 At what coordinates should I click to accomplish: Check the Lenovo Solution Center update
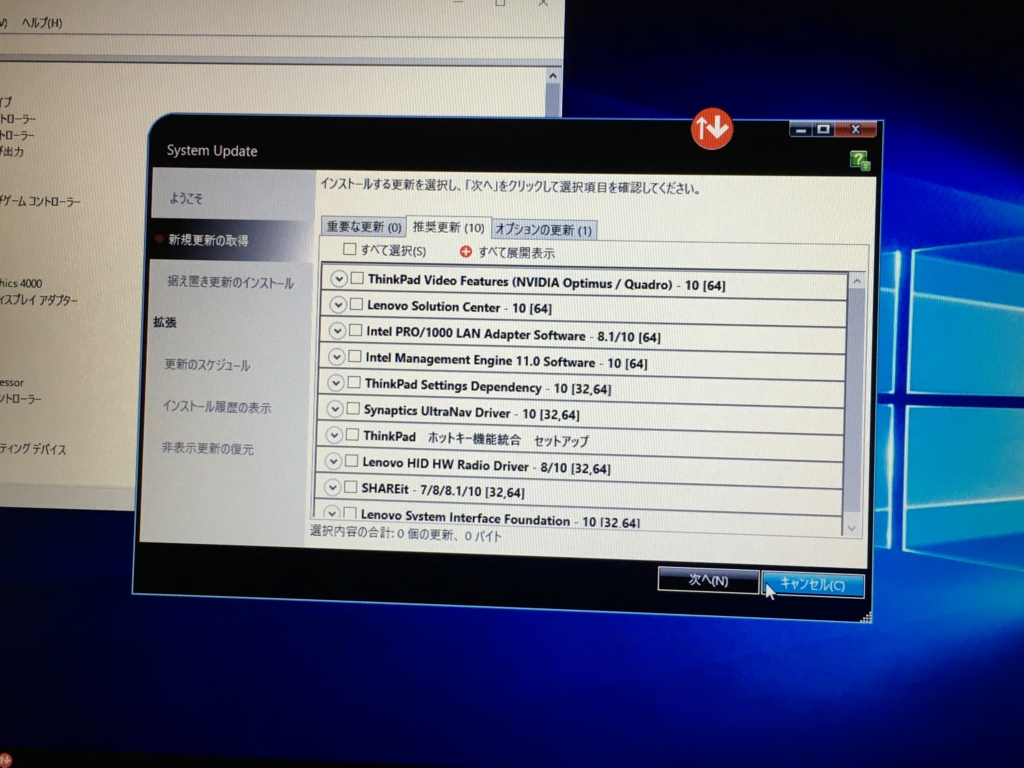pos(355,306)
